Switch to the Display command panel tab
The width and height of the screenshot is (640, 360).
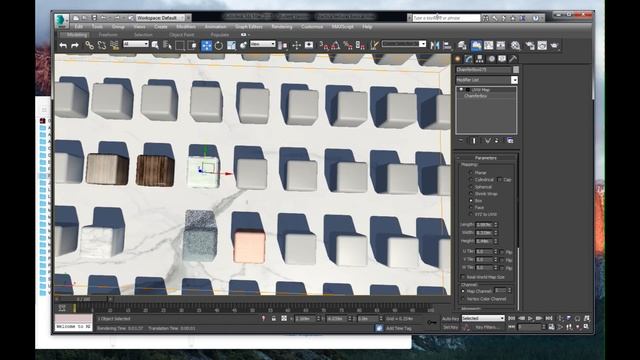[502, 59]
